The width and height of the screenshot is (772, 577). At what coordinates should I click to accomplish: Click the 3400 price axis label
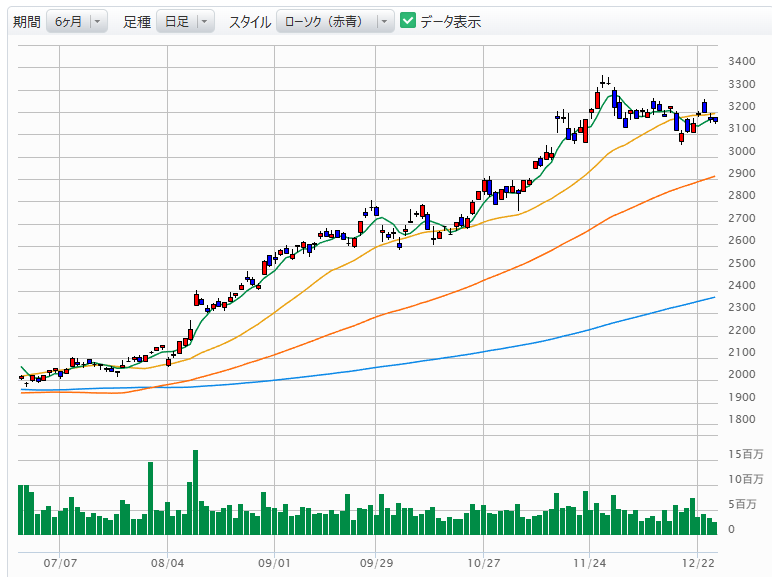[x=741, y=62]
